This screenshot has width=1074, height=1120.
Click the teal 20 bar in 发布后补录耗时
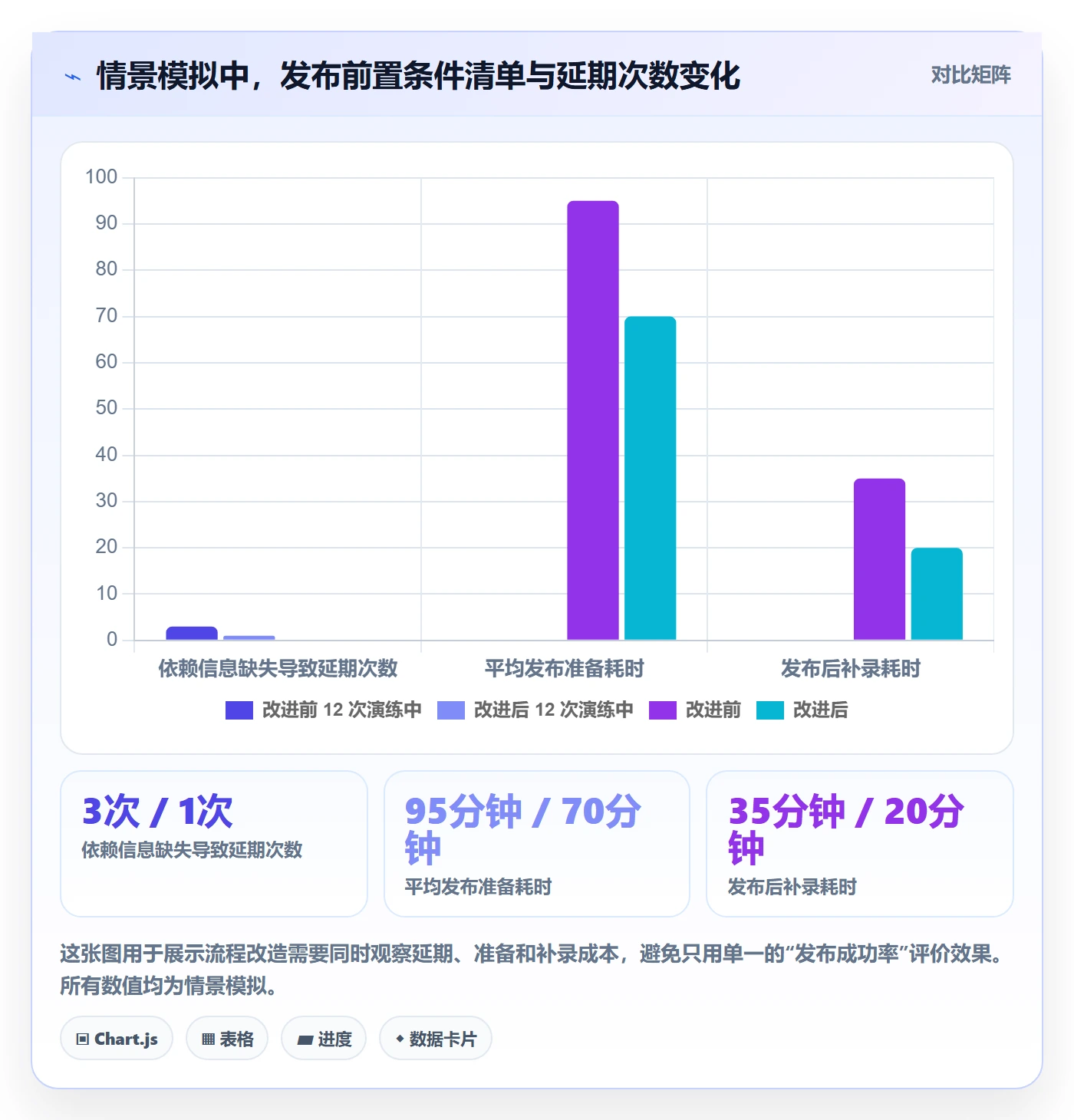click(937, 594)
